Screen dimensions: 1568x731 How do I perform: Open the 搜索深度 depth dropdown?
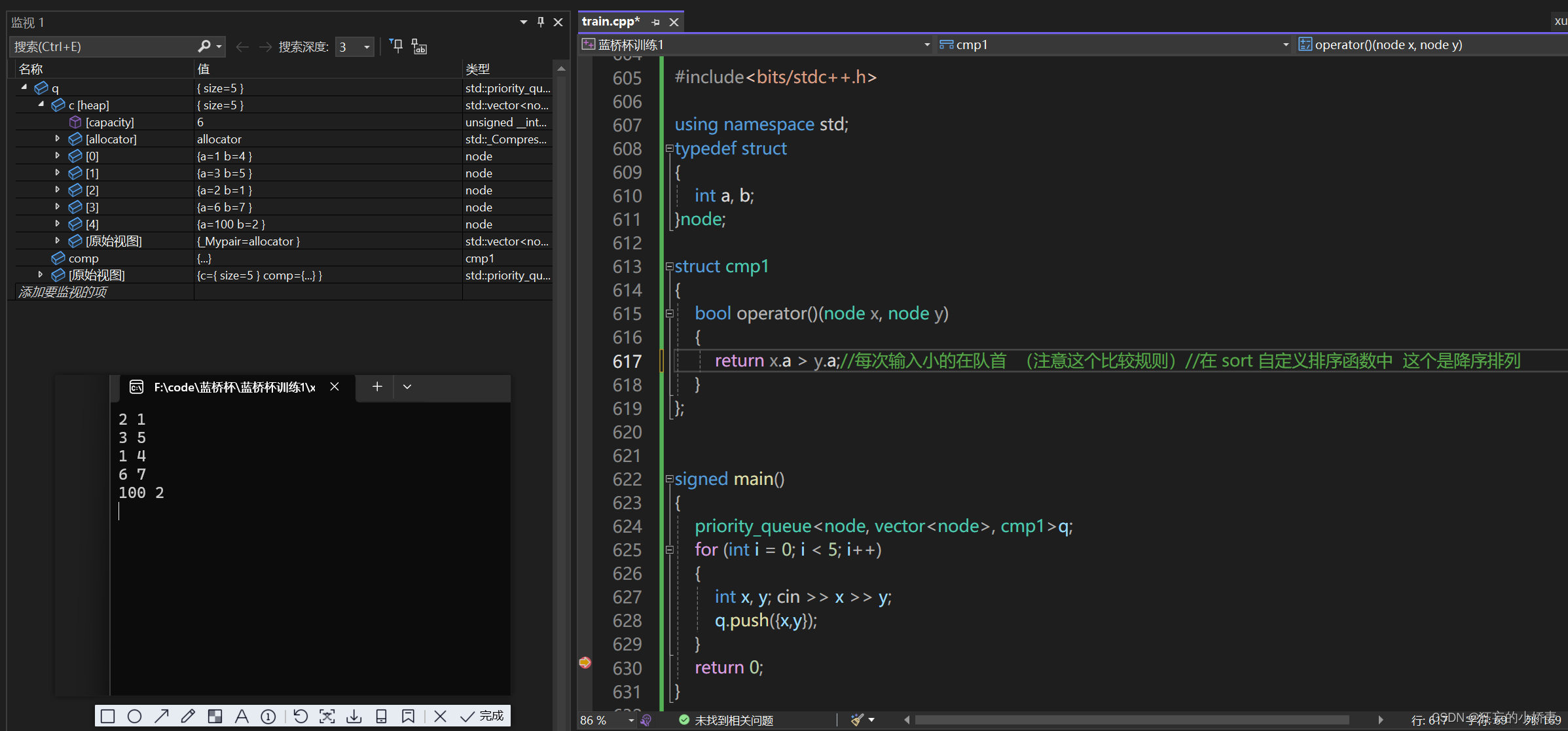pos(366,46)
